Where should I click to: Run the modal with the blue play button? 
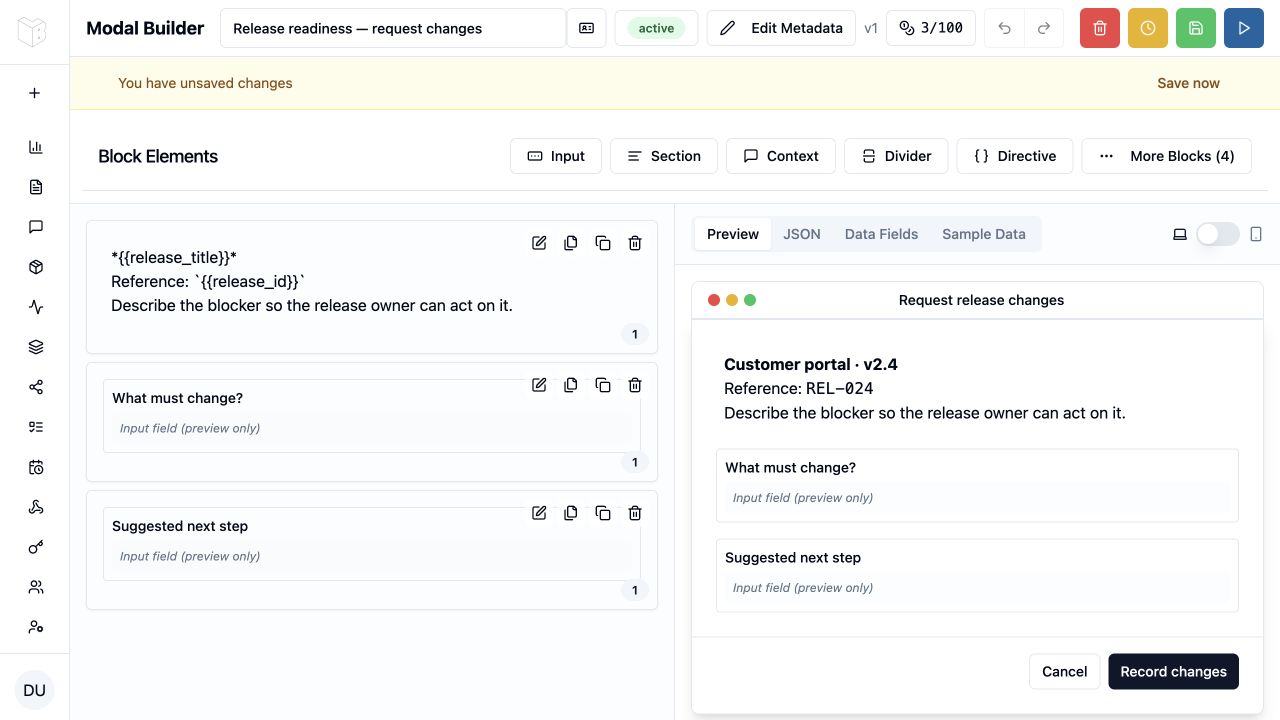[1244, 28]
